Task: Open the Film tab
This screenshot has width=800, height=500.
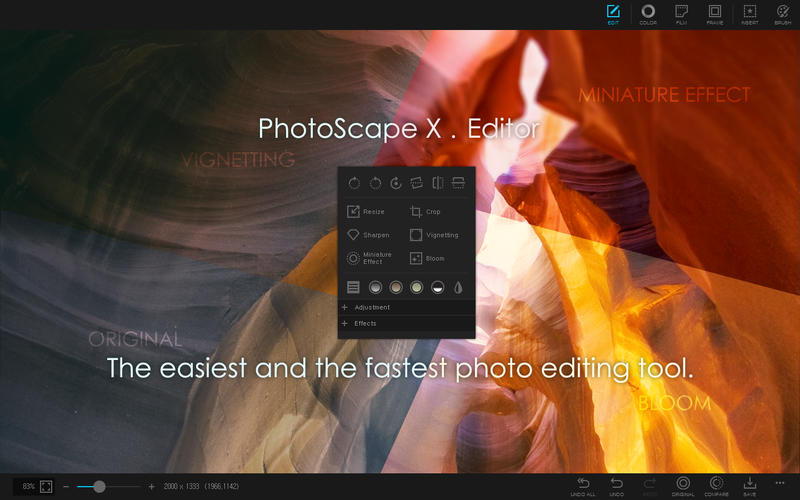Action: (x=681, y=14)
